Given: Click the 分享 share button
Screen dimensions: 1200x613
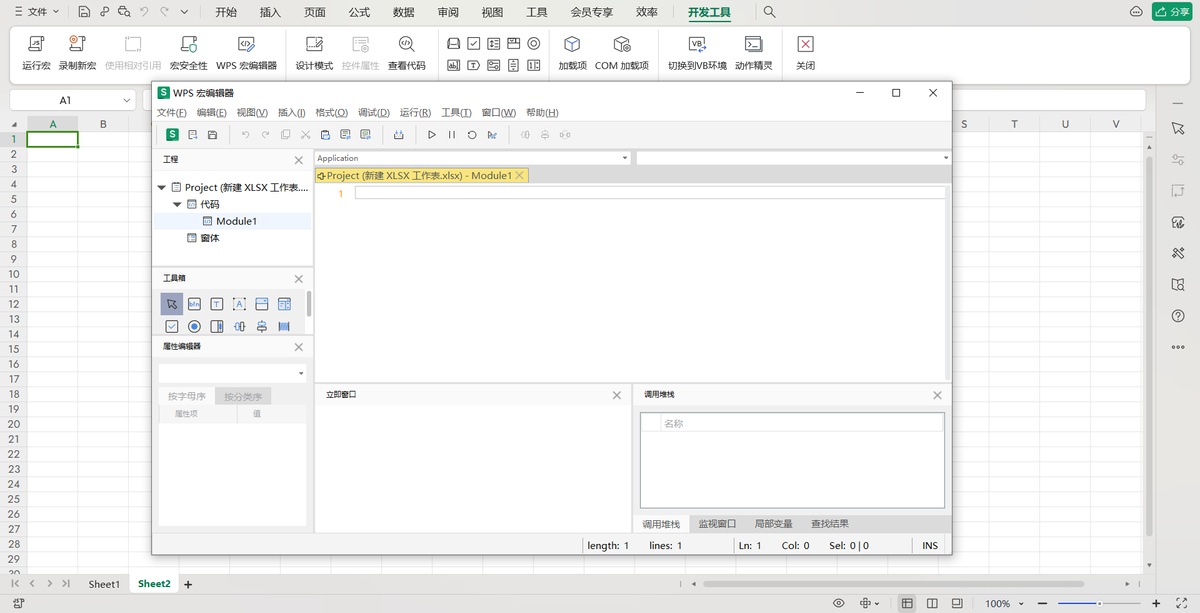Looking at the screenshot, I should [1171, 12].
